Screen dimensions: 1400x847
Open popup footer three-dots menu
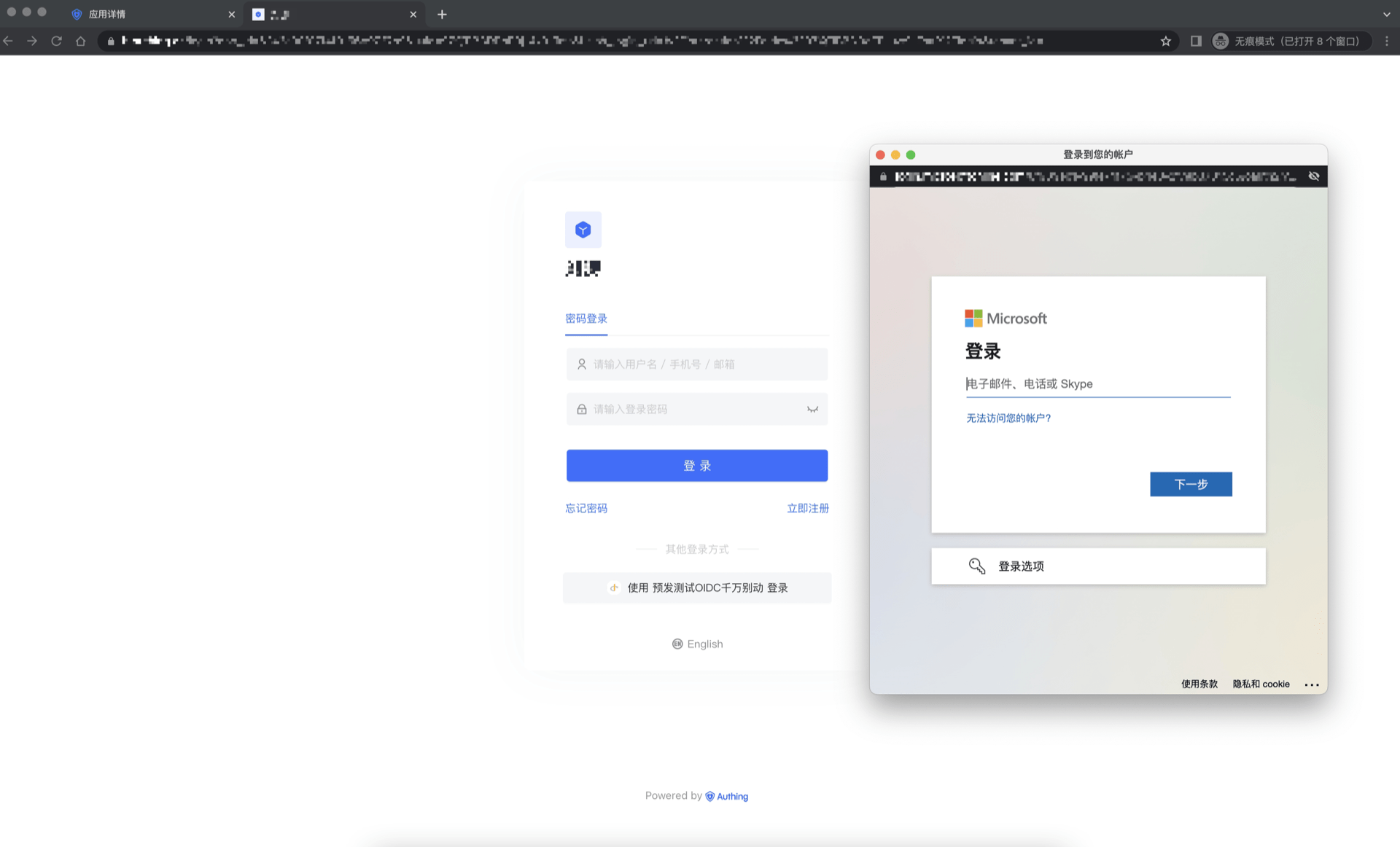pos(1311,684)
